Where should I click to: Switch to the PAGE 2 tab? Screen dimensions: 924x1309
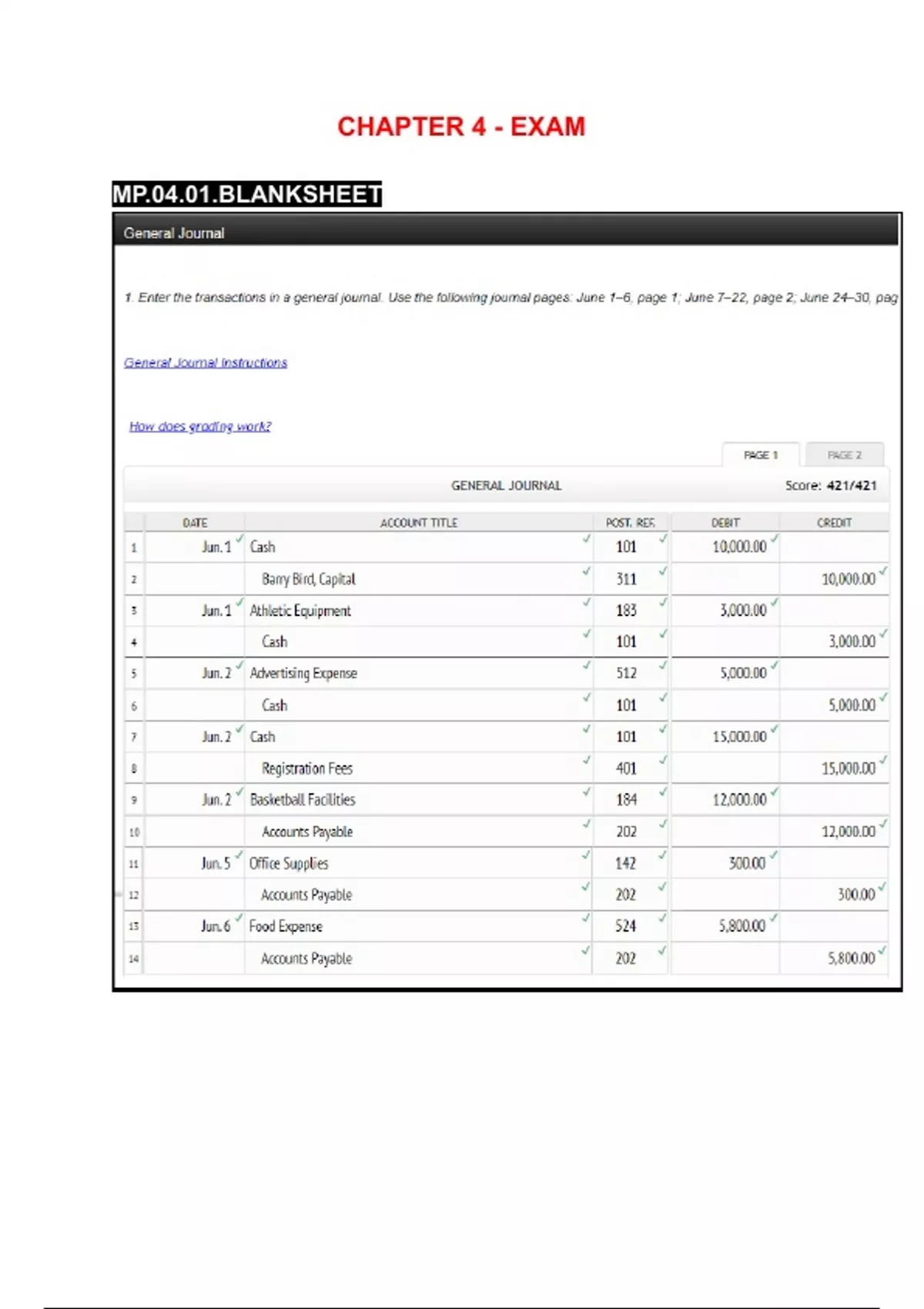845,455
